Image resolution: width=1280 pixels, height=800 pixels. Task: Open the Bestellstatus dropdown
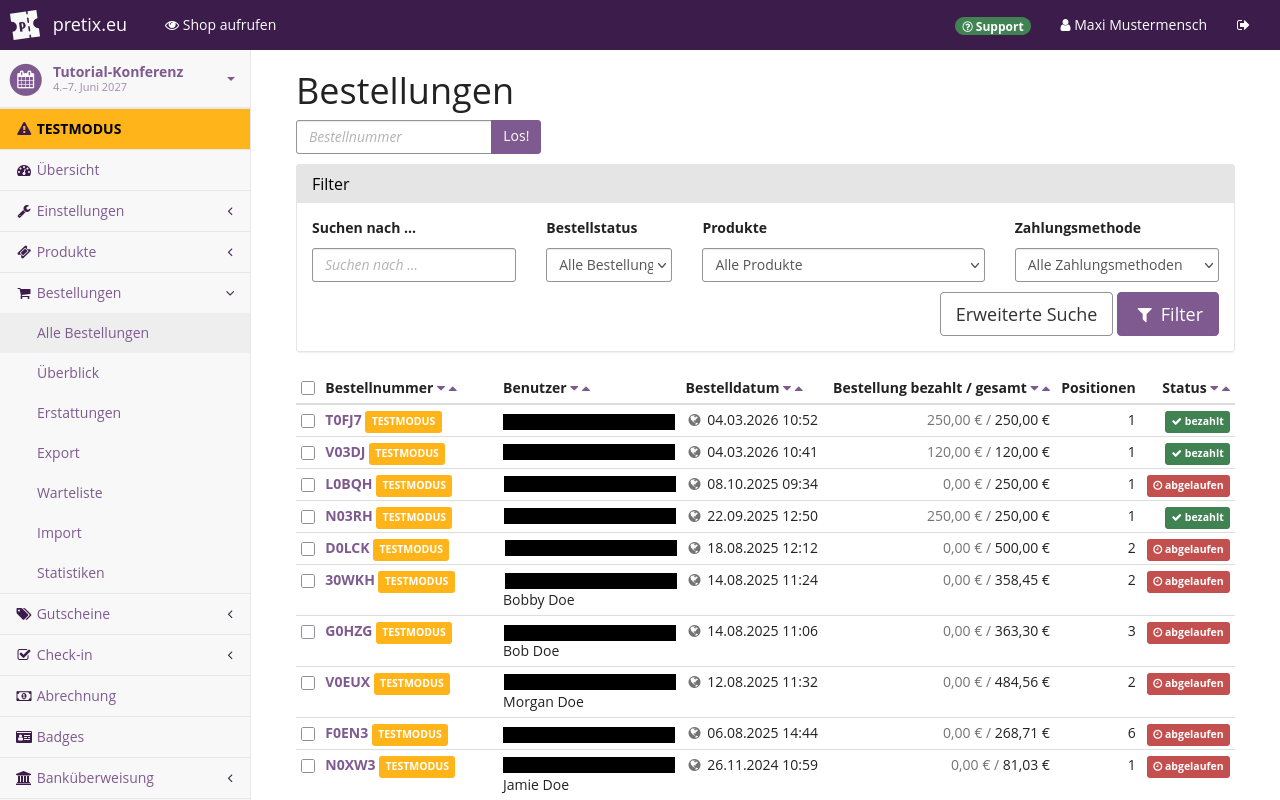[x=609, y=265]
